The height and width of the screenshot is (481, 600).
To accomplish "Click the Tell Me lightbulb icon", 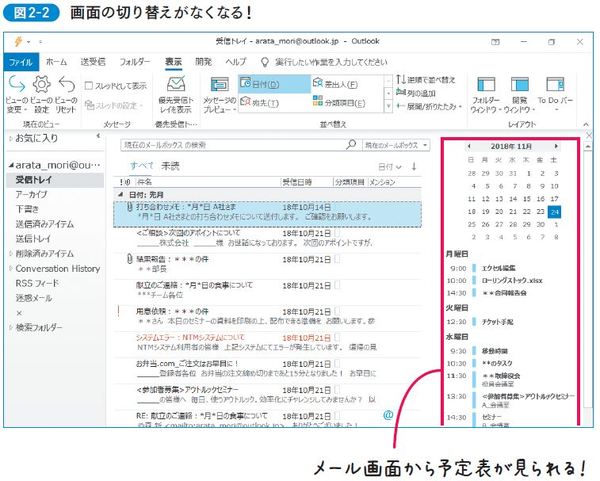I will [x=264, y=62].
